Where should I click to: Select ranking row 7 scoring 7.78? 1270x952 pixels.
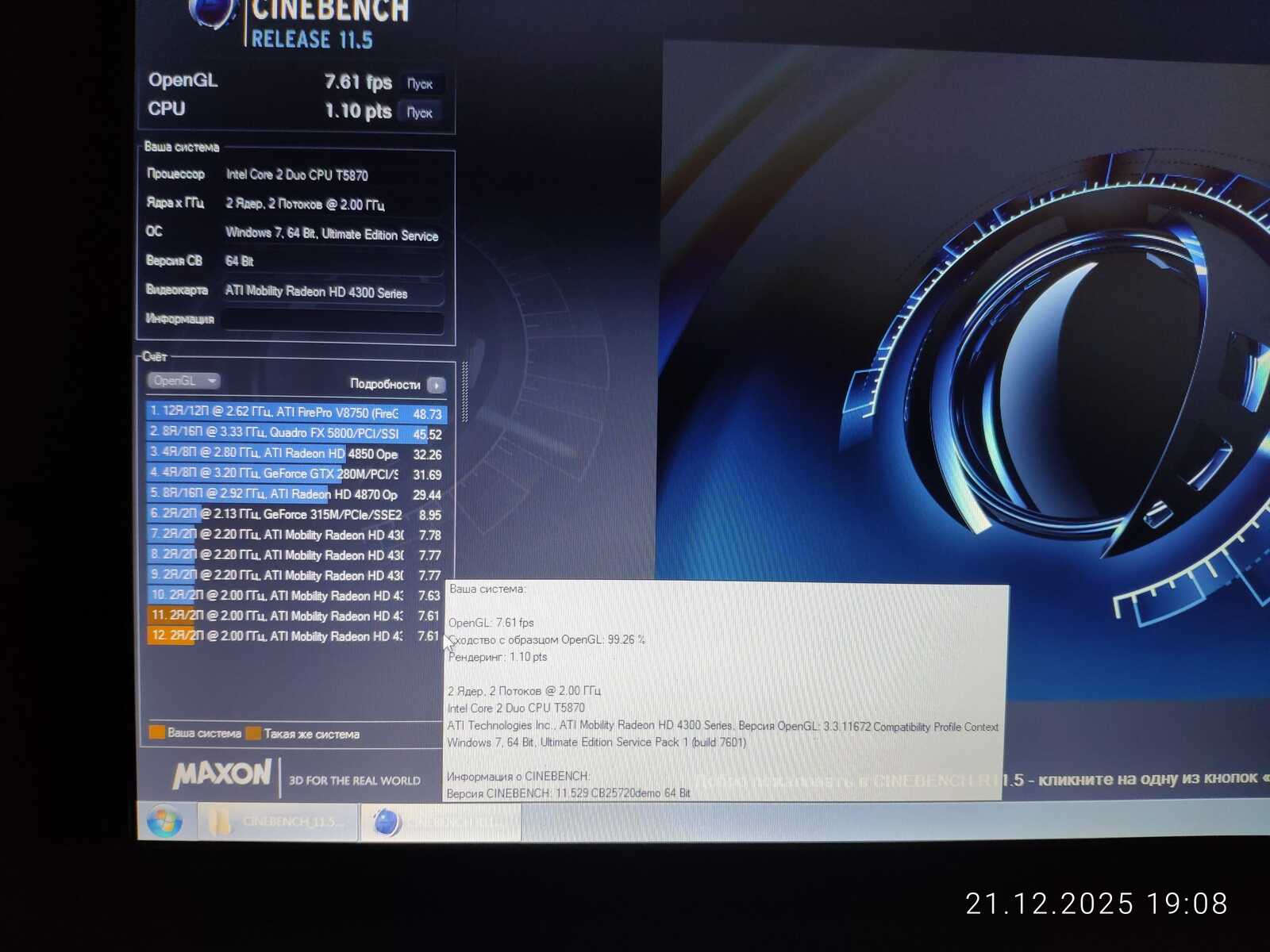click(x=296, y=535)
